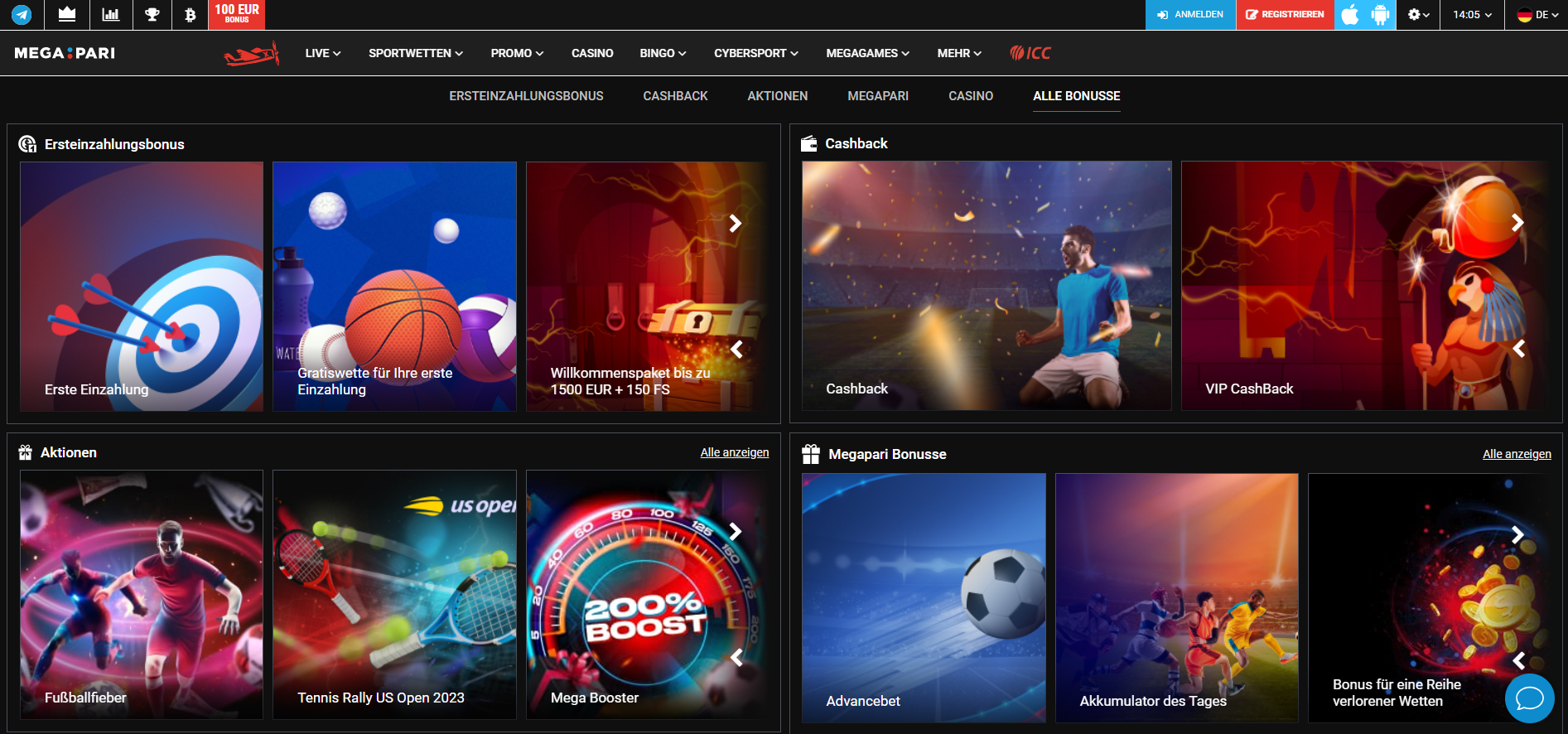This screenshot has width=1568, height=734.
Task: Open the statistics bar chart icon
Action: coord(110,15)
